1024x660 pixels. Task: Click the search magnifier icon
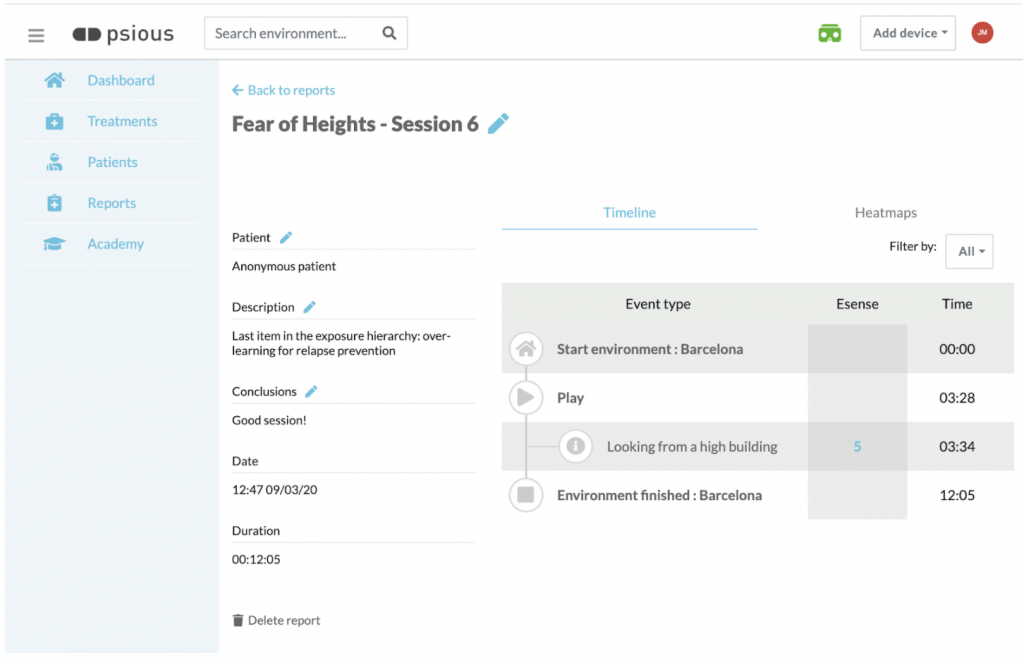click(x=389, y=33)
